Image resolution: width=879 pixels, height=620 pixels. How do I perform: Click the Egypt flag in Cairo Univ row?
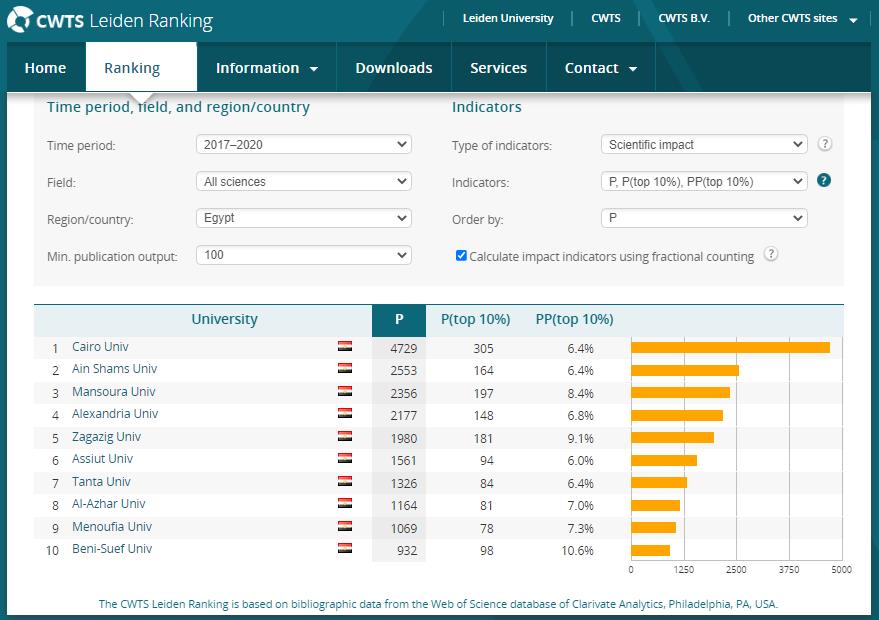point(345,347)
